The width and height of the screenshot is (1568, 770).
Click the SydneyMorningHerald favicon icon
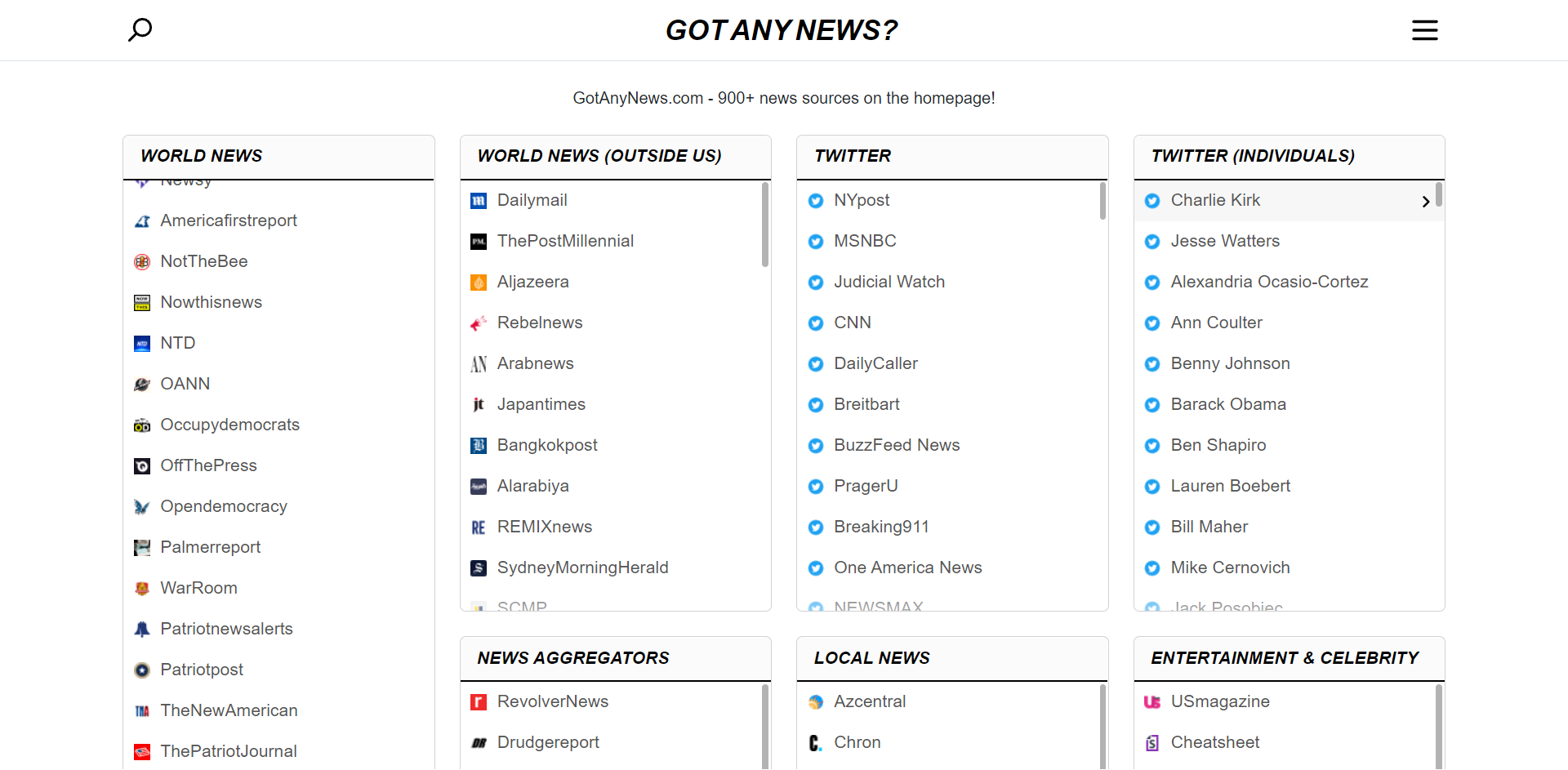coord(479,568)
